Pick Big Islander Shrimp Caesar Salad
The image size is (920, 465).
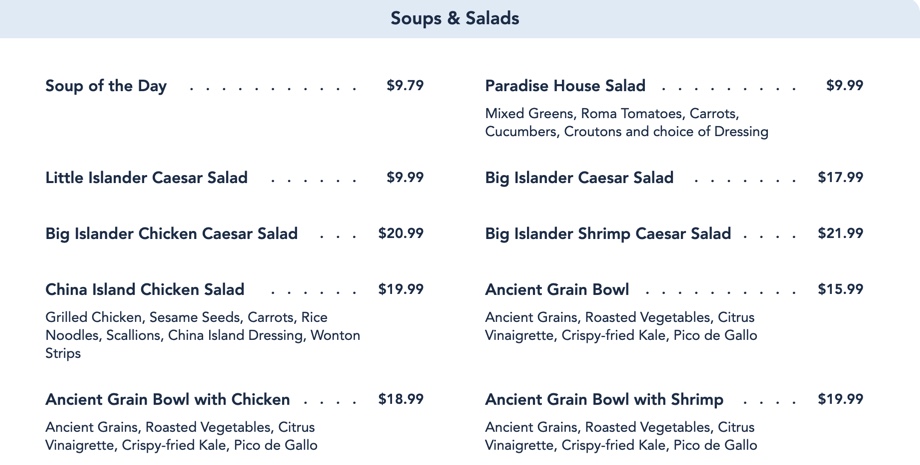pos(608,234)
